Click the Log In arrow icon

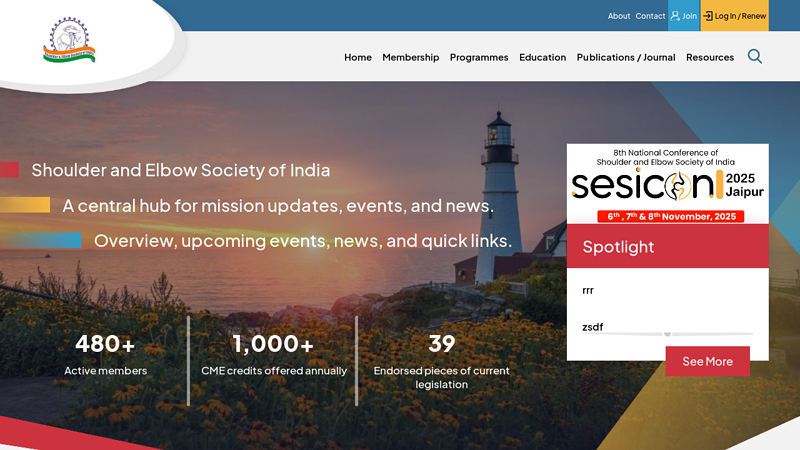point(708,16)
